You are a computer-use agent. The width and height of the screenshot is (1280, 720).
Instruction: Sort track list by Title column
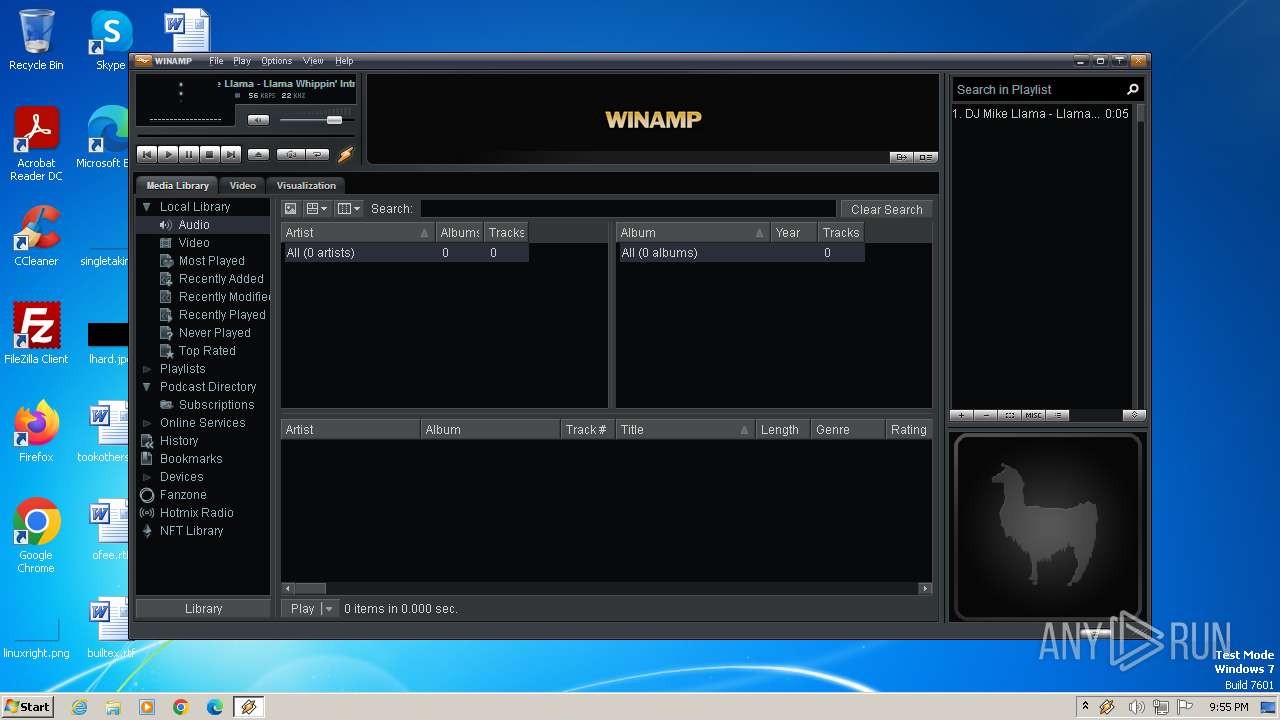coord(685,430)
